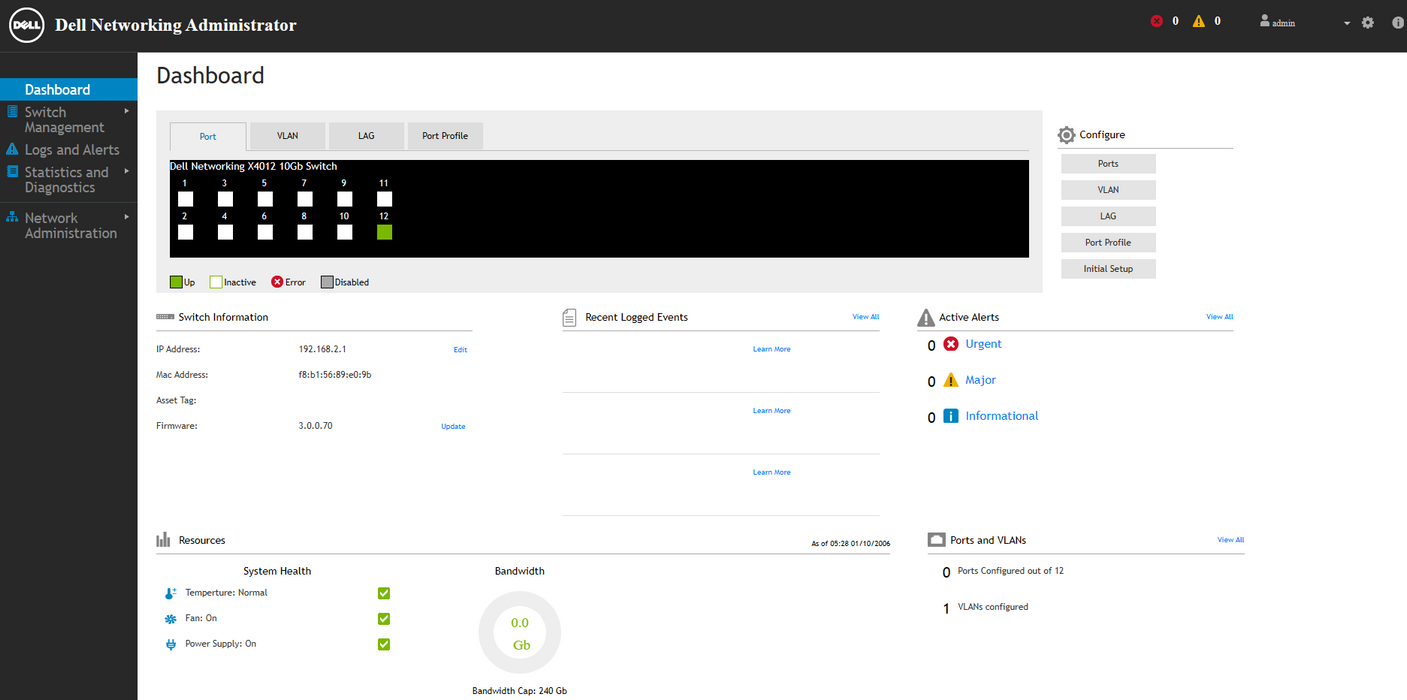
Task: Select port 1 on the switch diagram
Action: (x=185, y=199)
